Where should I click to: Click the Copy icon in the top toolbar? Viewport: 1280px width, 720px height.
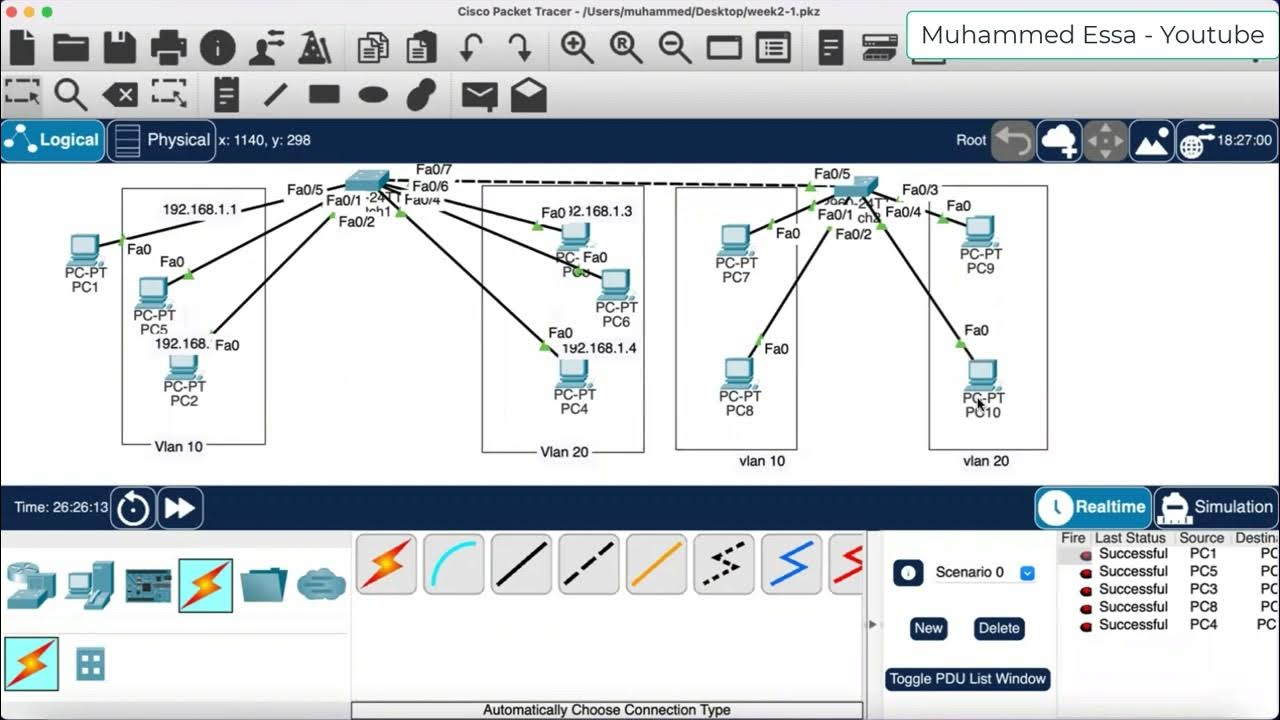coord(374,47)
